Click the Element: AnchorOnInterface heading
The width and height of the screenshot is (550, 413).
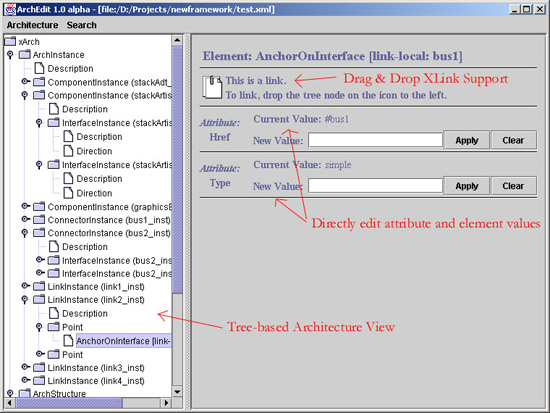pyautogui.click(x=332, y=56)
